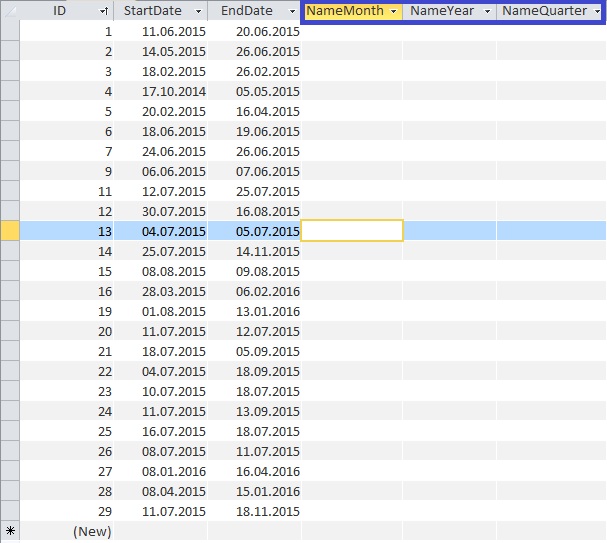The image size is (607, 543).
Task: Click StartDate cell 24.06.2015
Action: point(161,151)
